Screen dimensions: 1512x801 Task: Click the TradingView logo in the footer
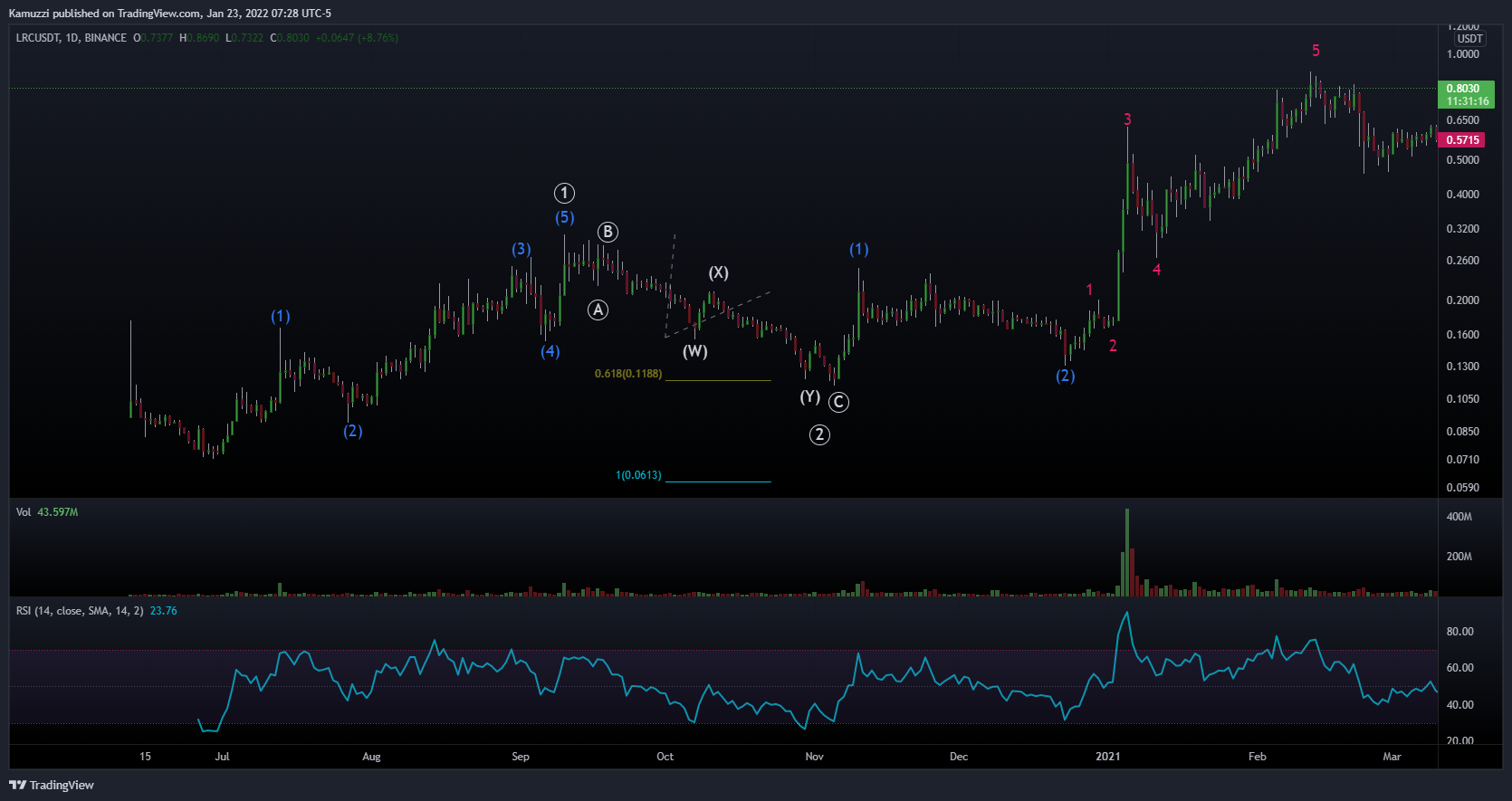pyautogui.click(x=52, y=785)
